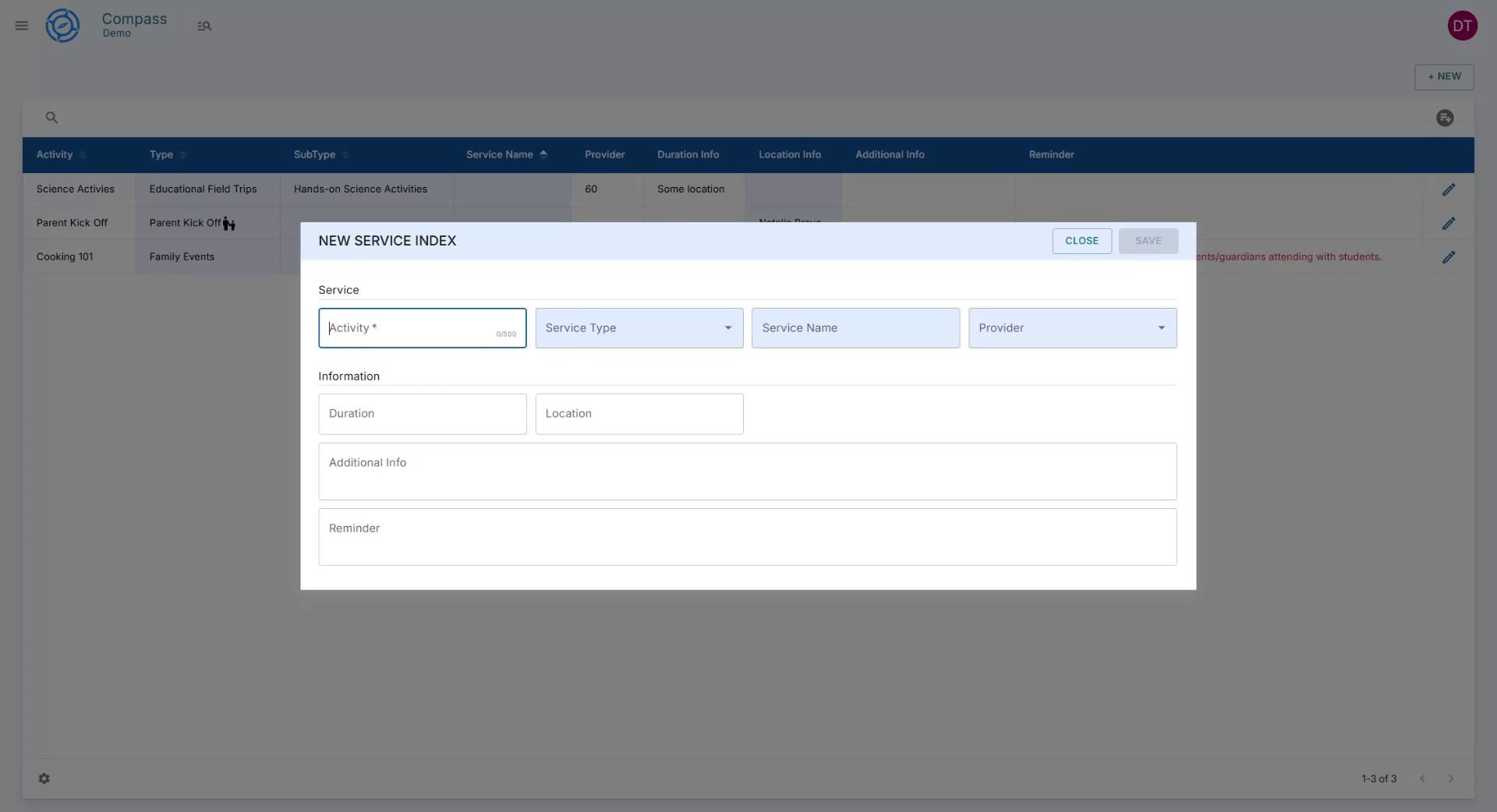Edit the Cooking 101 row
The height and width of the screenshot is (812, 1497).
click(1449, 257)
